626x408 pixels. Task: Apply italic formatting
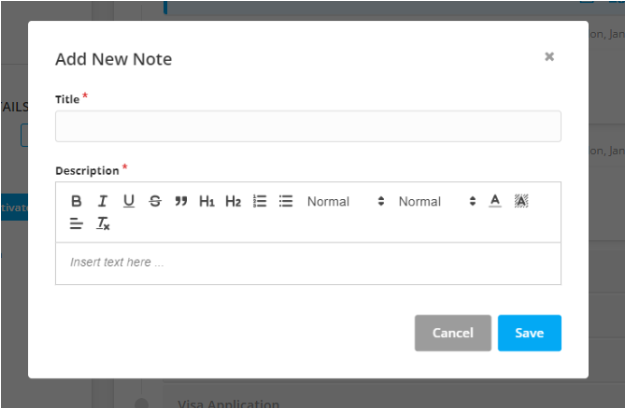[103, 201]
